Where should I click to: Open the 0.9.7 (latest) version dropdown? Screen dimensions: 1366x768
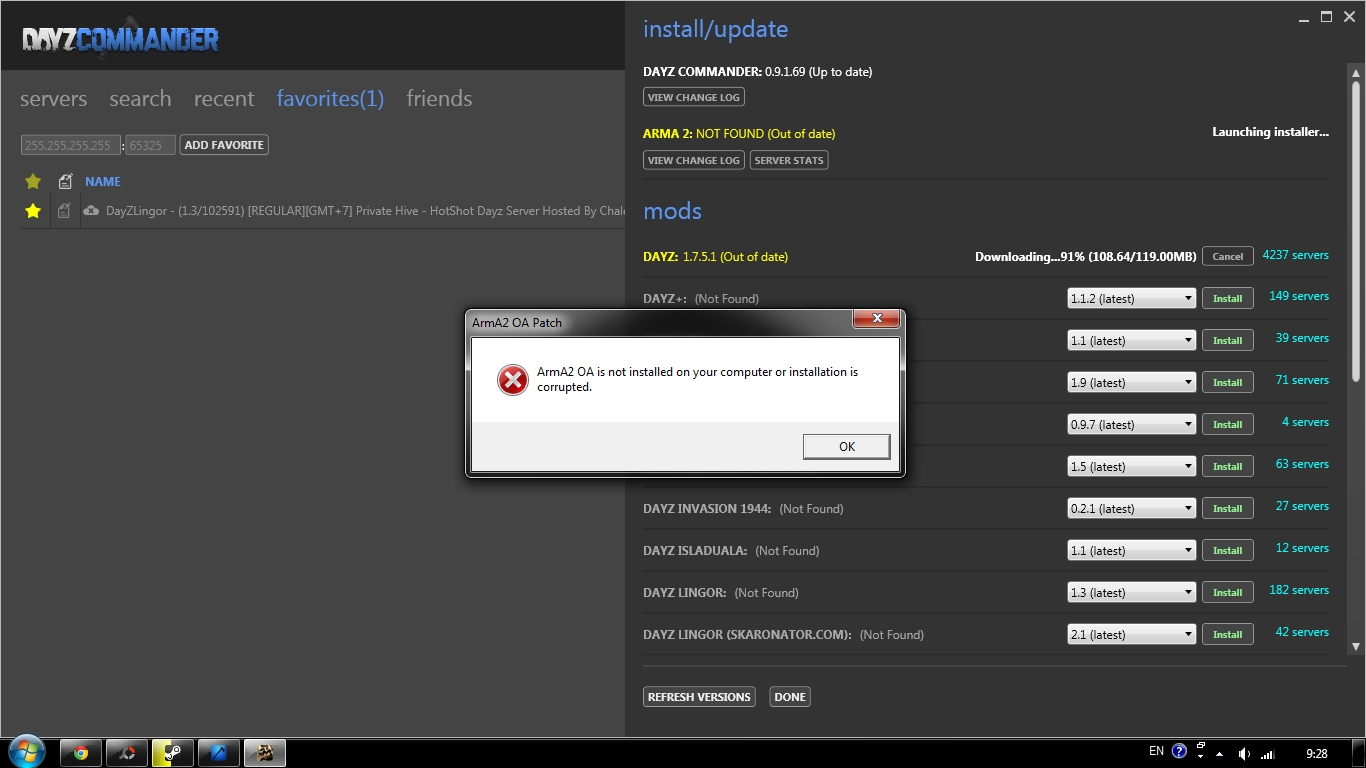click(x=1132, y=424)
